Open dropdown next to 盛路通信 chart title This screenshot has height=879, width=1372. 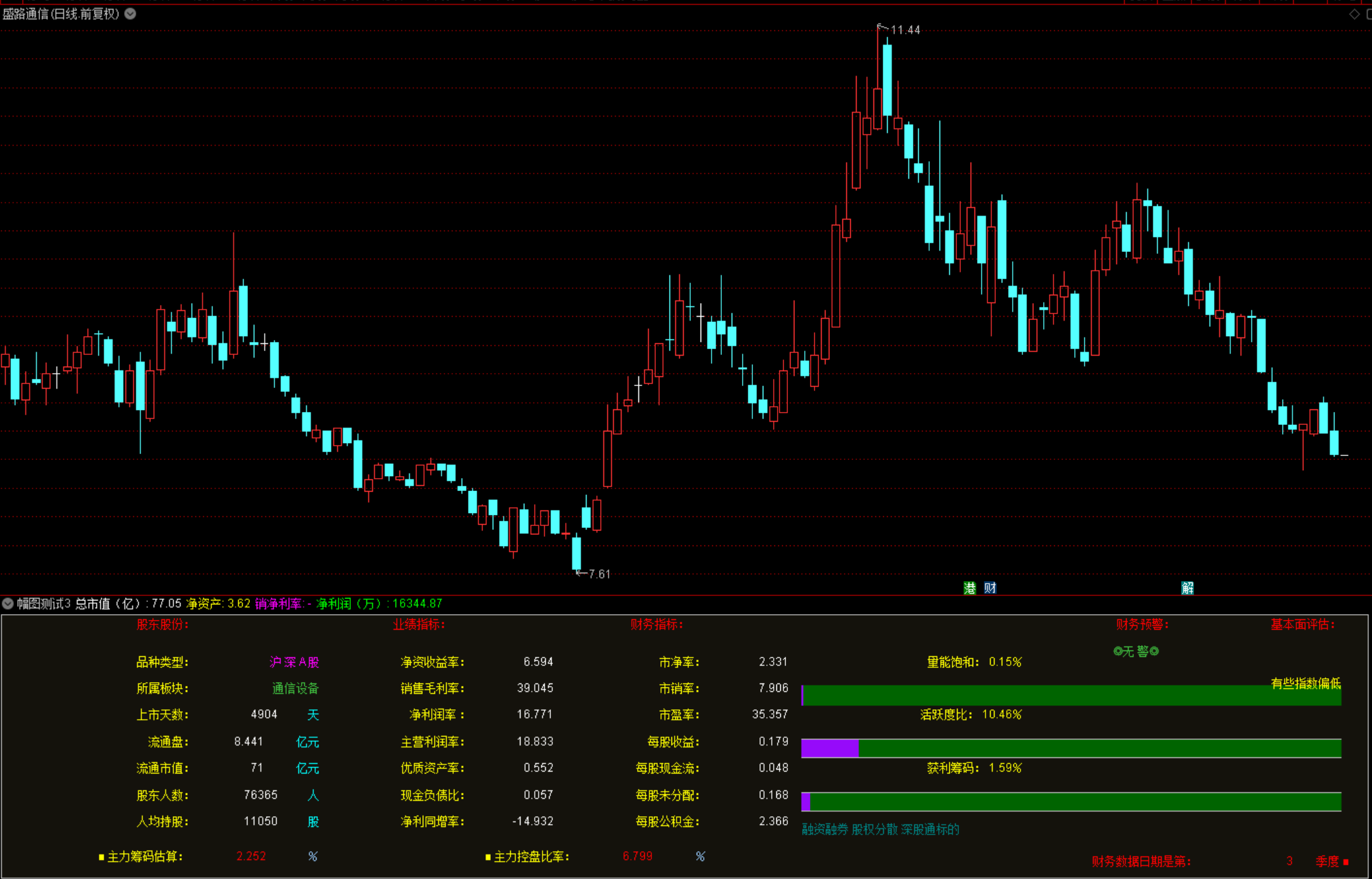130,14
